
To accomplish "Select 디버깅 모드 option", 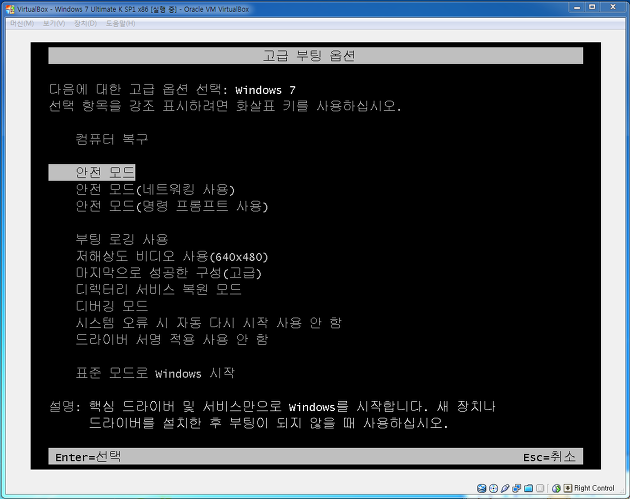I will (112, 307).
